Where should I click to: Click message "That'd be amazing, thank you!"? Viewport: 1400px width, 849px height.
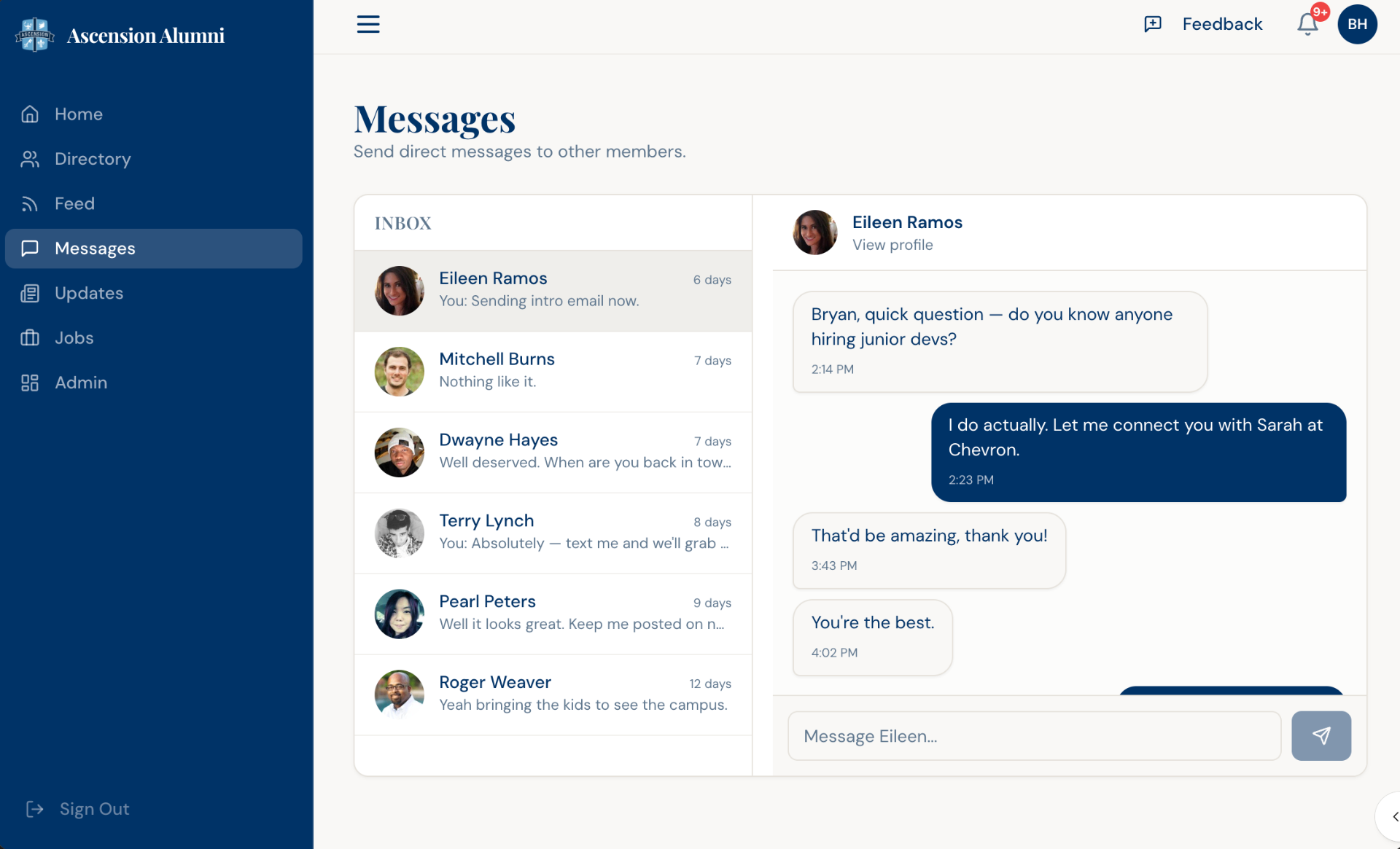pos(929,550)
